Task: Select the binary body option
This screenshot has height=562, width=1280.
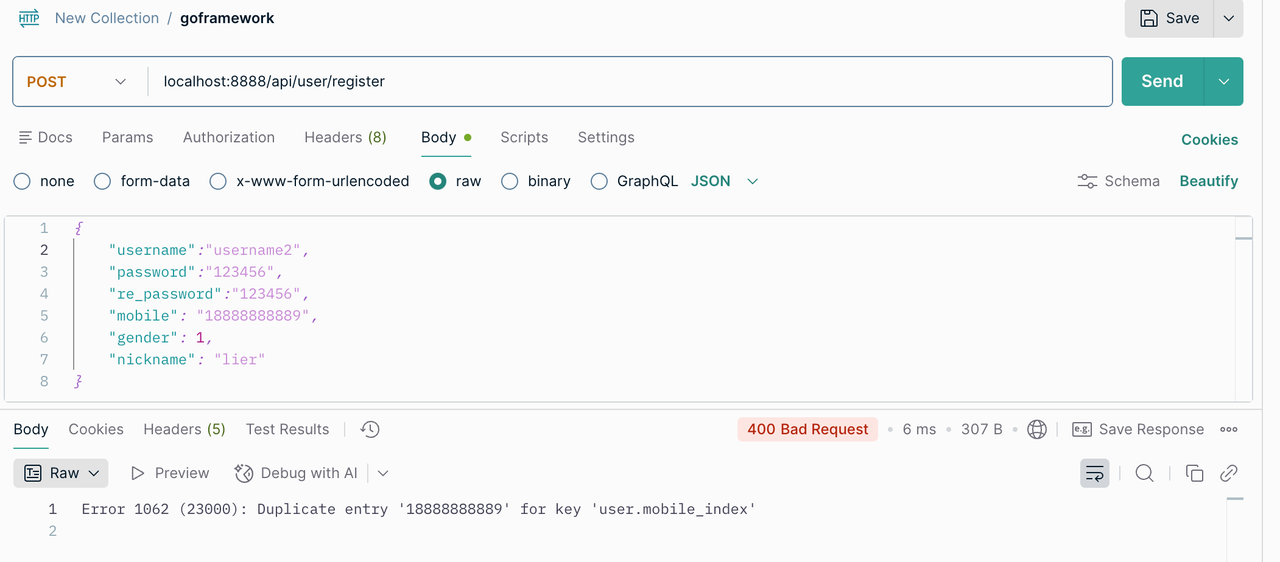Action: (510, 181)
